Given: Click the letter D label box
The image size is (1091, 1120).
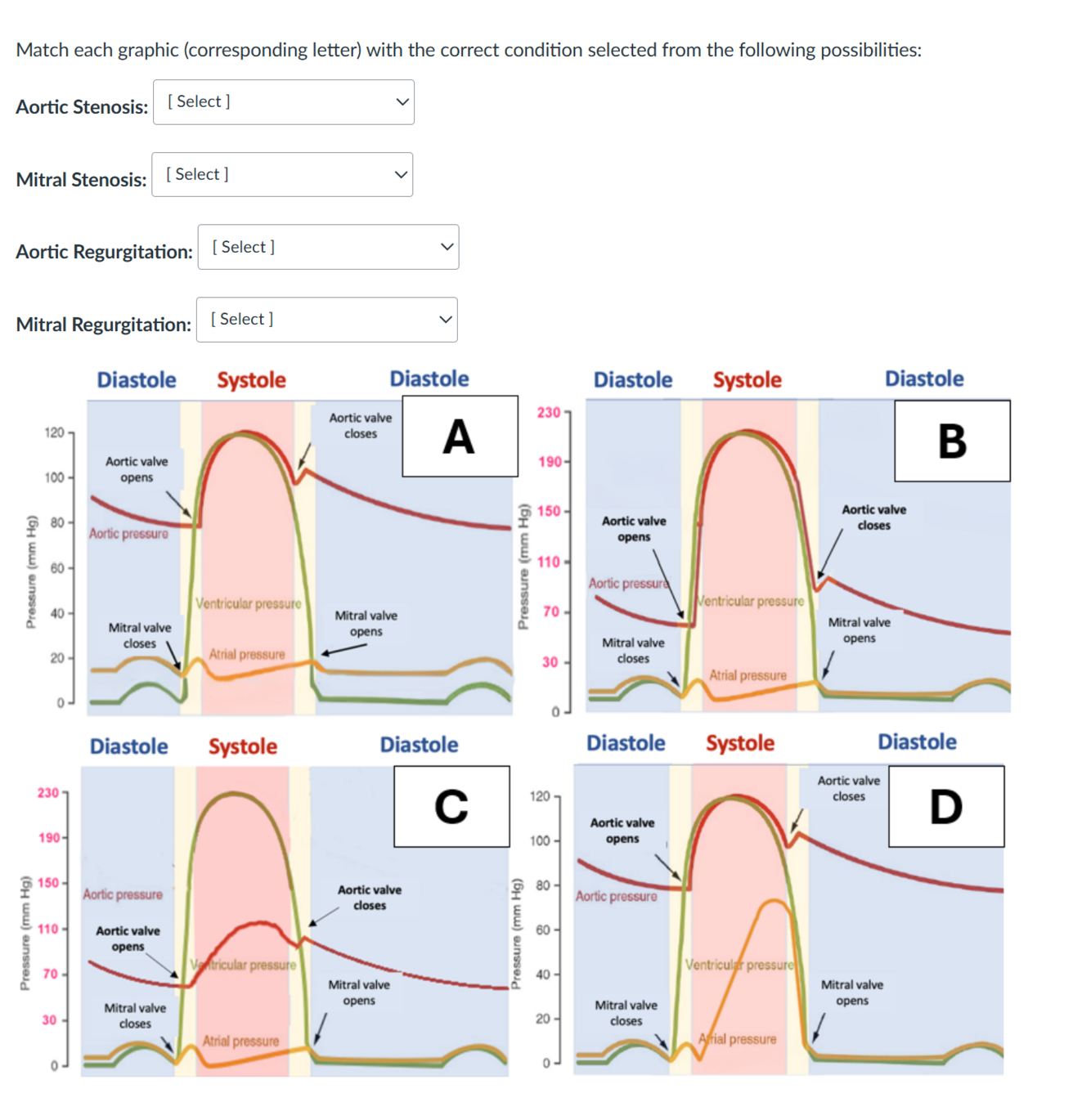Looking at the screenshot, I should pos(946,806).
